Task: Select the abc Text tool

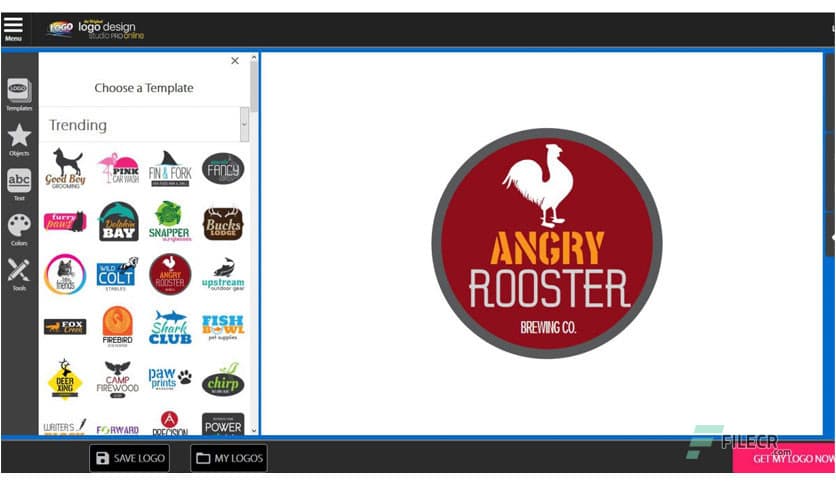Action: tap(19, 185)
